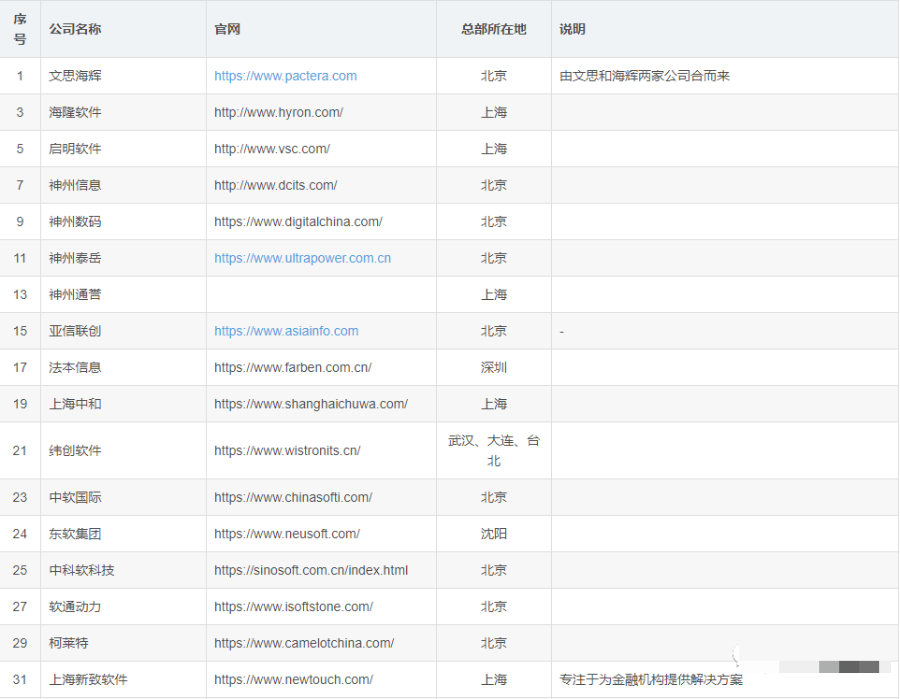
Task: Click the dcits.com URL for 神州信息
Action: (x=275, y=185)
